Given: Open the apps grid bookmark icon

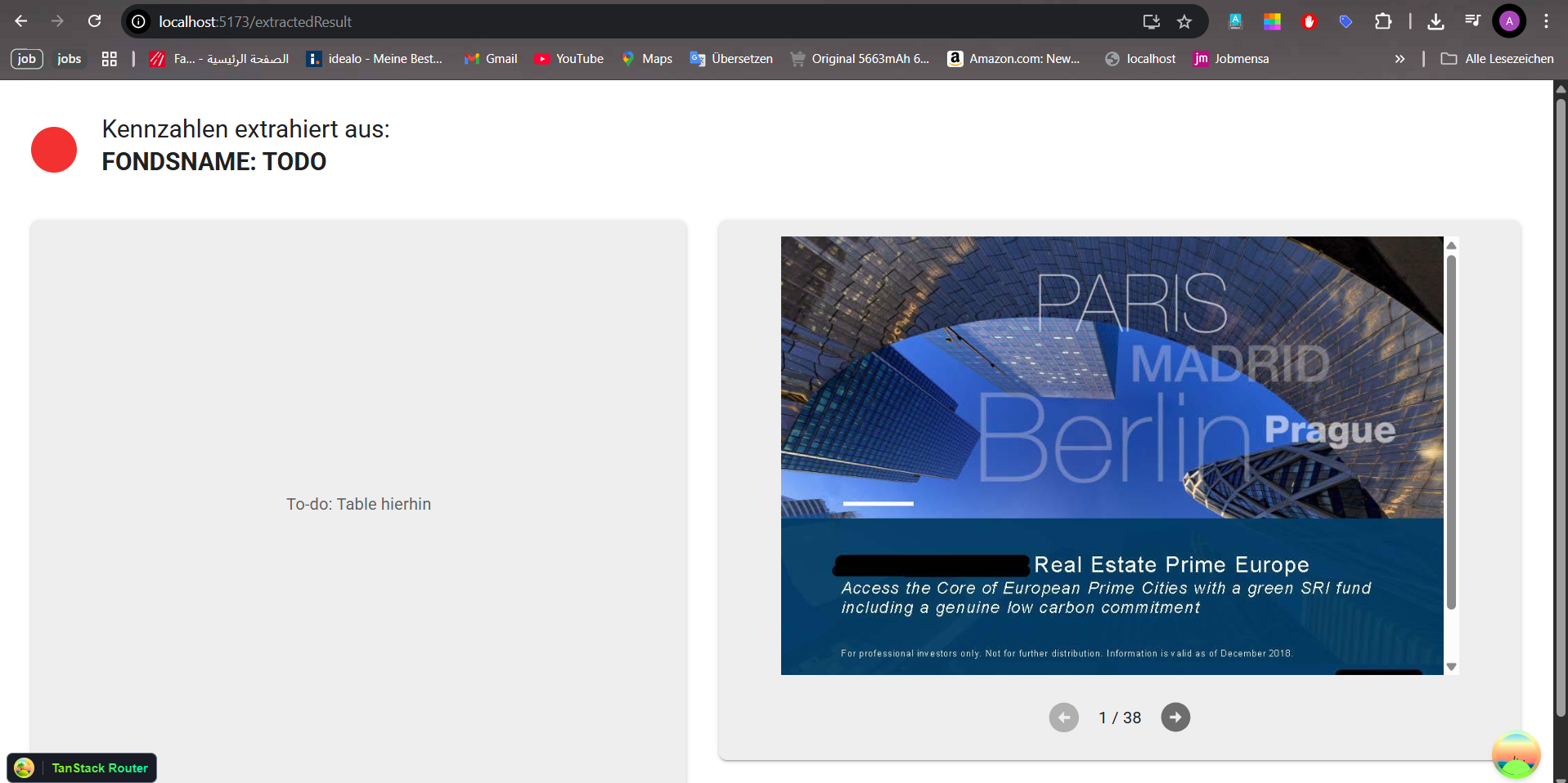Looking at the screenshot, I should (109, 59).
